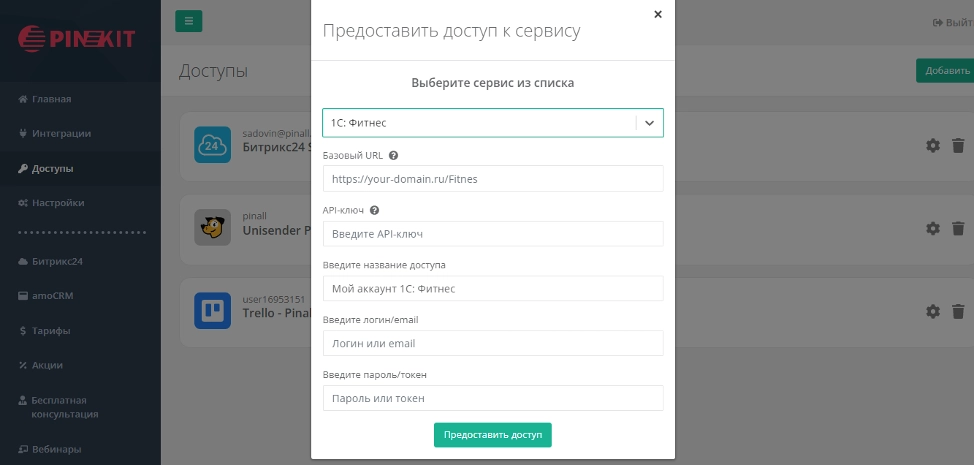
Task: Delete Trello access with trash icon
Action: [x=958, y=311]
